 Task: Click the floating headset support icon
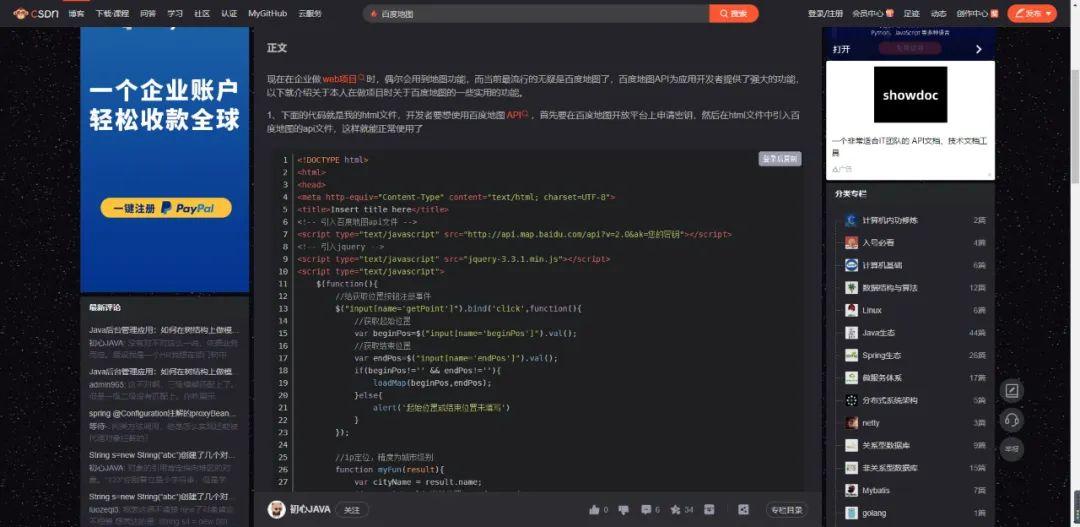coord(1011,420)
